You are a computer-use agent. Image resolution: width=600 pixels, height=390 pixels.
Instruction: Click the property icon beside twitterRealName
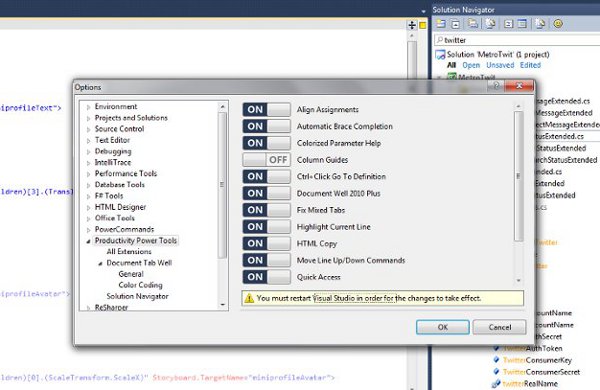[x=496, y=383]
